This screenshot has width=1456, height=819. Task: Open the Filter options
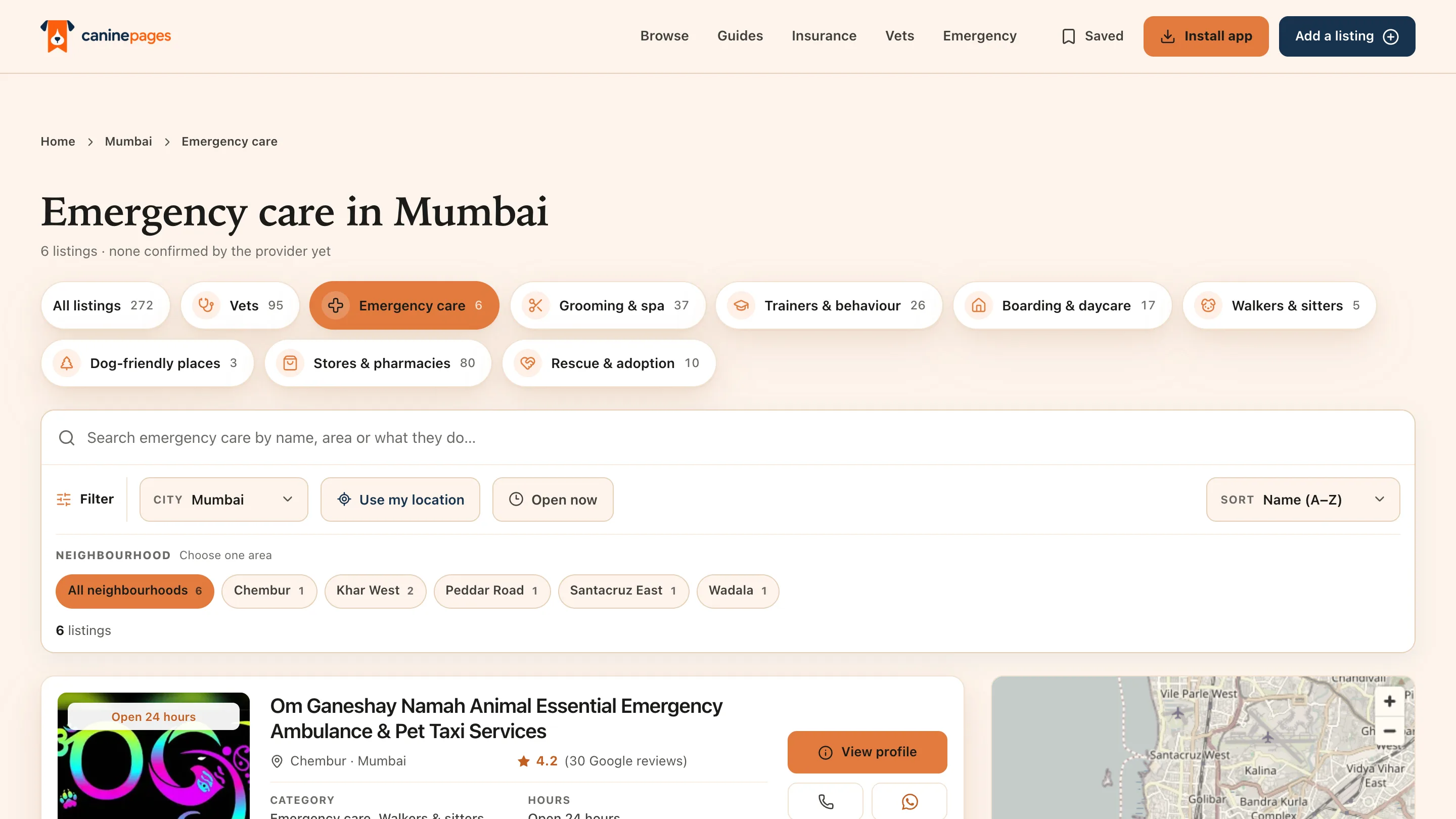pyautogui.click(x=85, y=499)
